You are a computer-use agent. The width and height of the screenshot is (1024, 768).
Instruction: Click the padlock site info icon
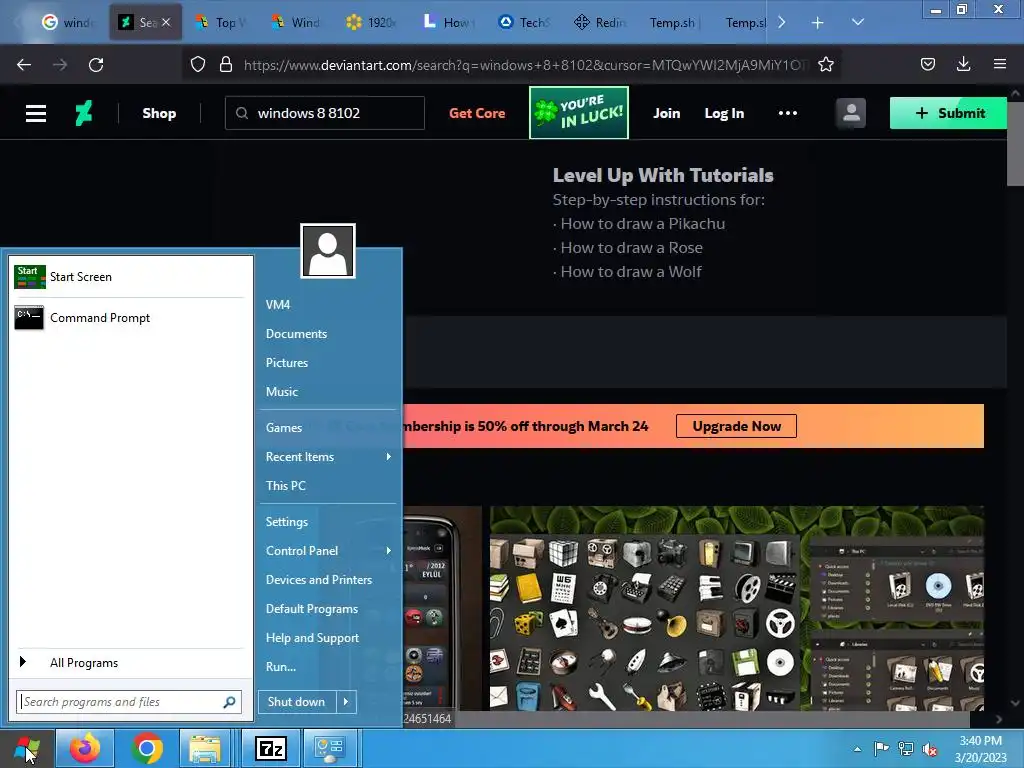pos(226,64)
